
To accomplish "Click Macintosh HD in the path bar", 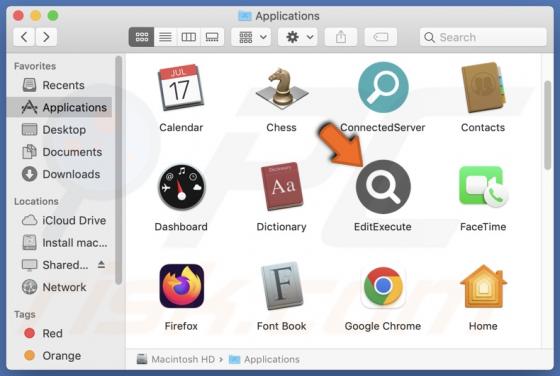I will (176, 359).
